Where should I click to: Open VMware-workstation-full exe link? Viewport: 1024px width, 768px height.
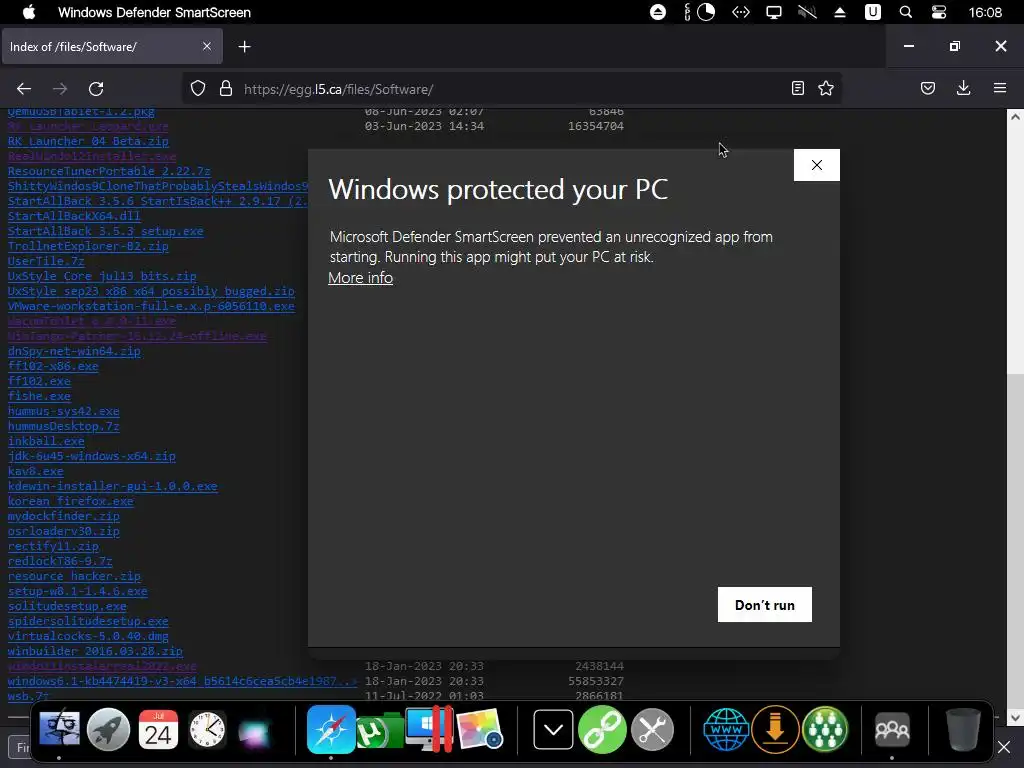coord(151,306)
